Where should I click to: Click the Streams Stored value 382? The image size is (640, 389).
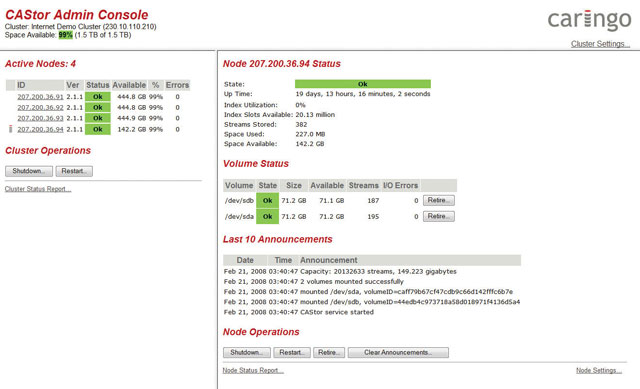tap(301, 124)
